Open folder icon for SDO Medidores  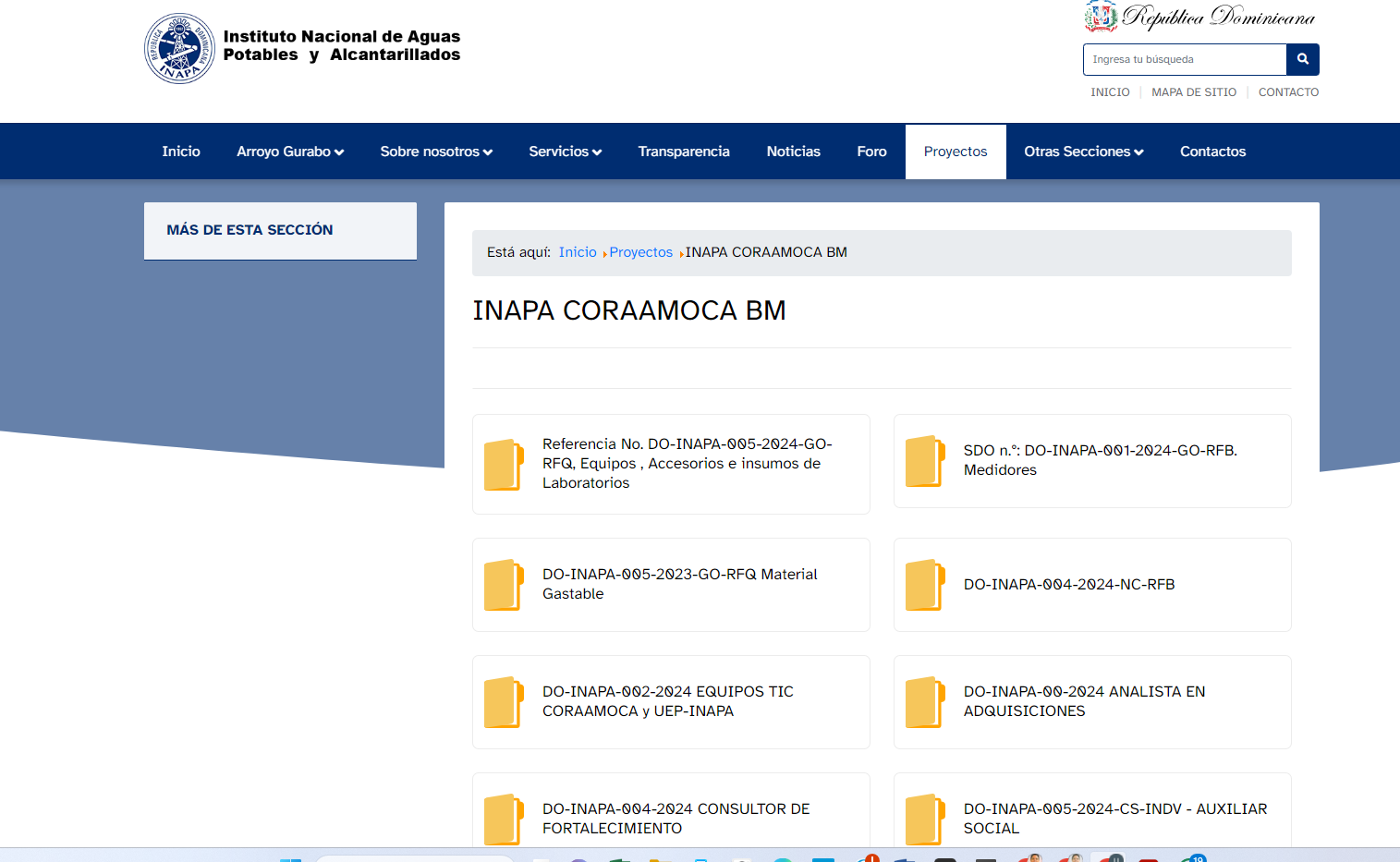(925, 461)
